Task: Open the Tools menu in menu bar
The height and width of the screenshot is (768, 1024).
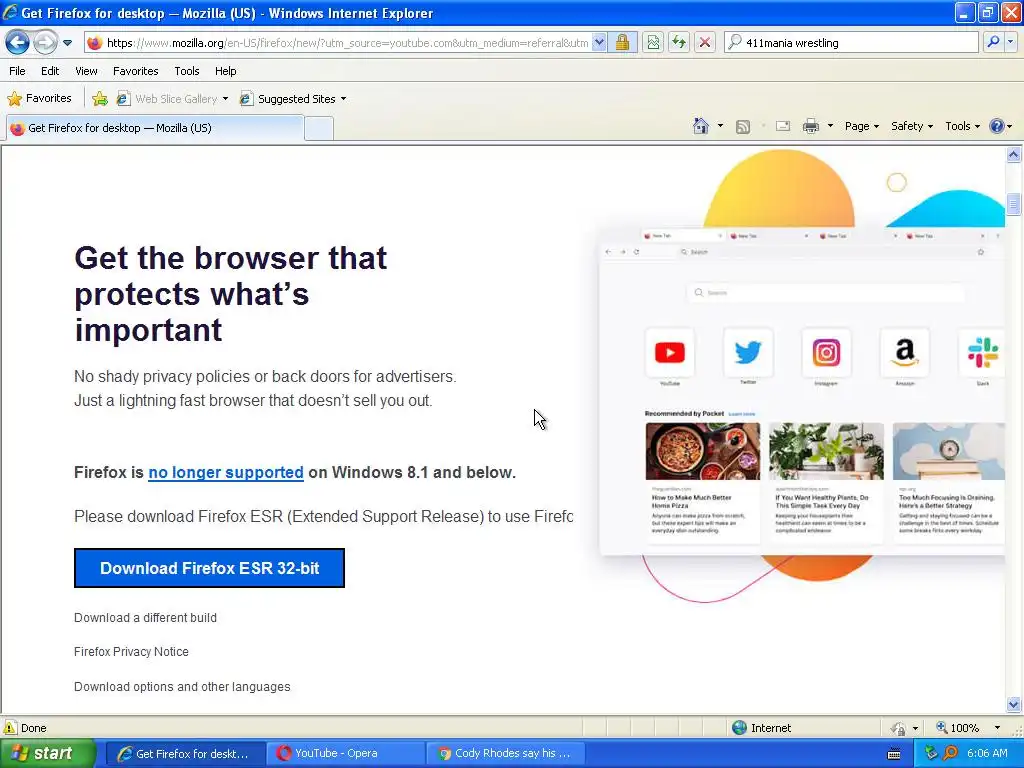Action: [x=187, y=71]
